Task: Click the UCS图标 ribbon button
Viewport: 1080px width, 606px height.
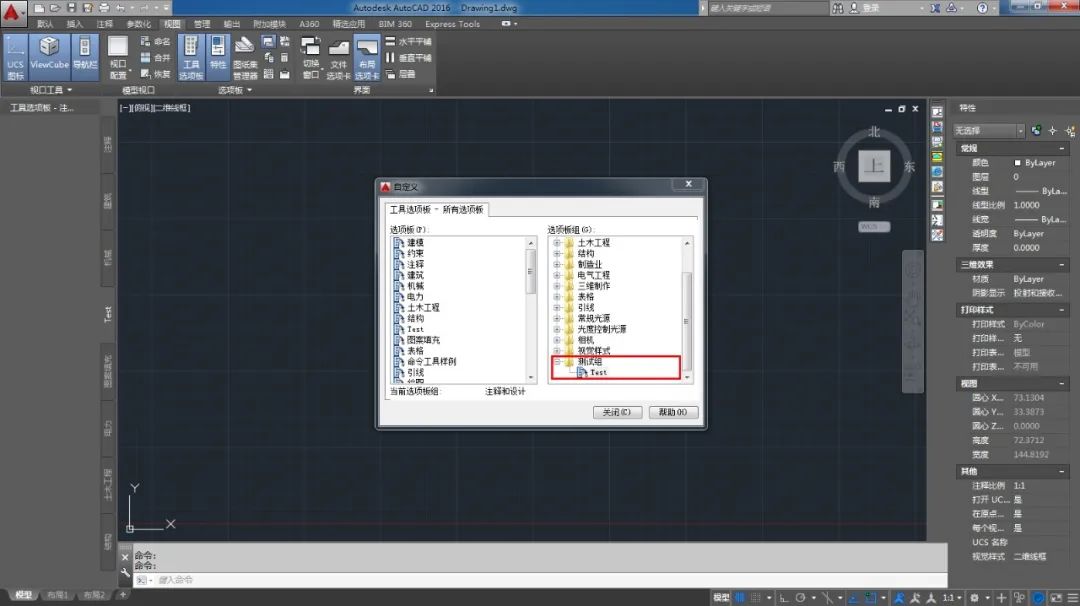Action: click(15, 56)
